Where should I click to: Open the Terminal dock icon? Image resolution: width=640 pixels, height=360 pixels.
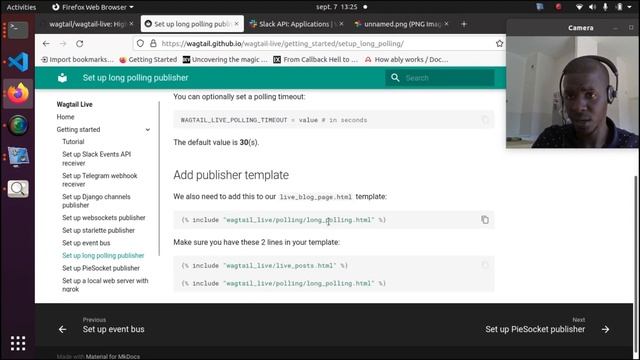point(18,30)
